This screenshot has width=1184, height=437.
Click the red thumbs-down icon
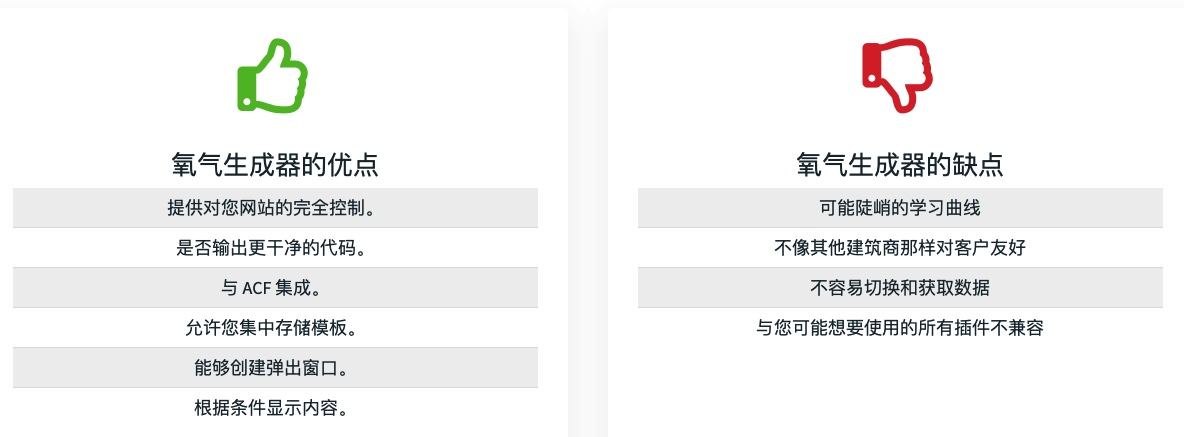pos(897,76)
